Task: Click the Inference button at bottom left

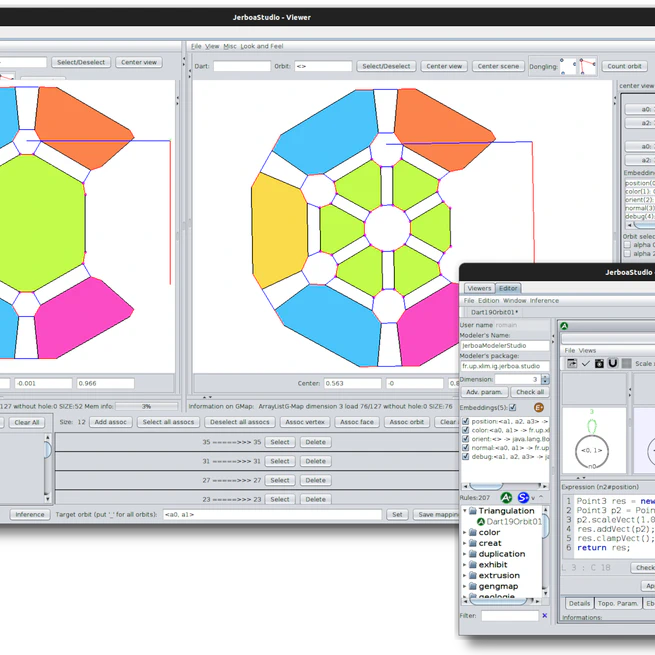Action: point(30,514)
